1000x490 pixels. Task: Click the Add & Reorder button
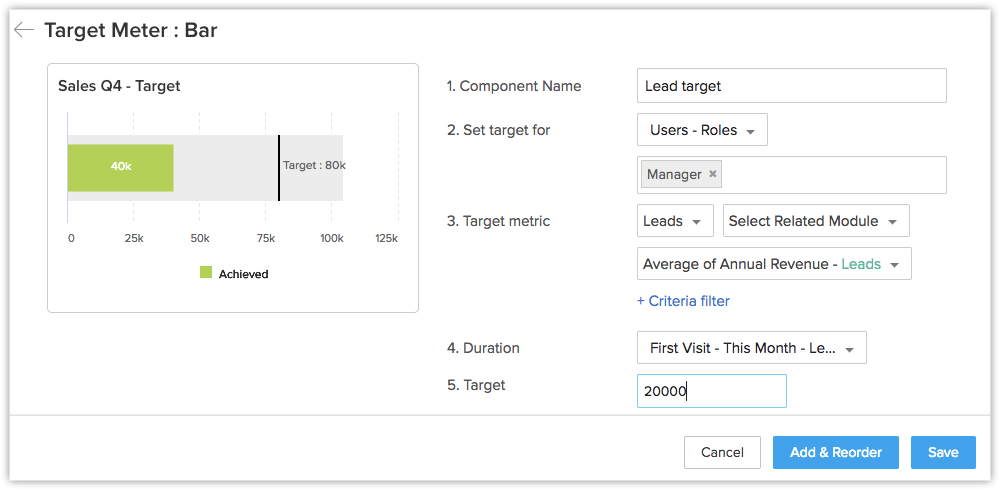coord(835,452)
